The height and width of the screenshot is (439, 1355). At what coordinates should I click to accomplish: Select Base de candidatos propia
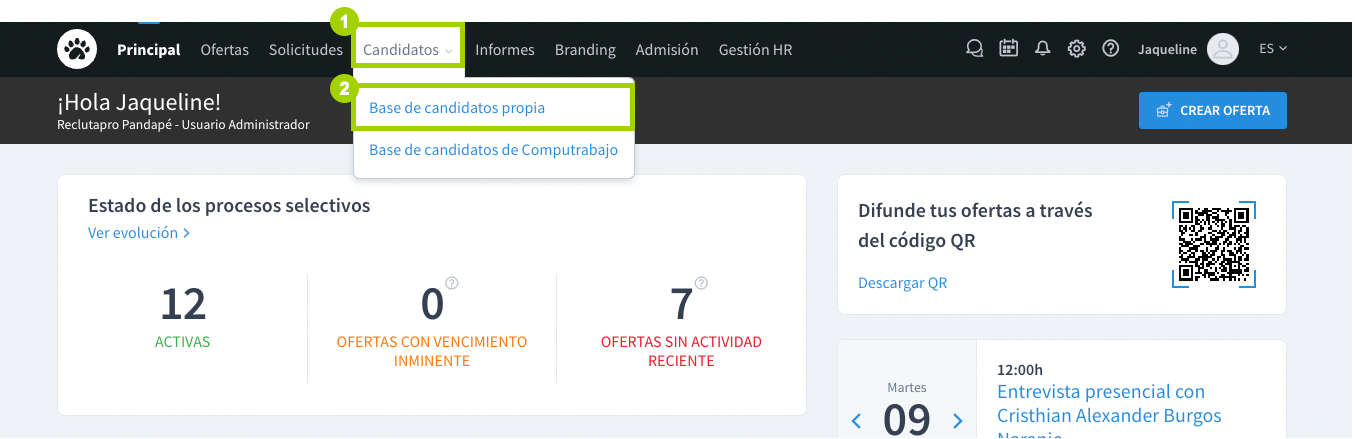pyautogui.click(x=457, y=108)
